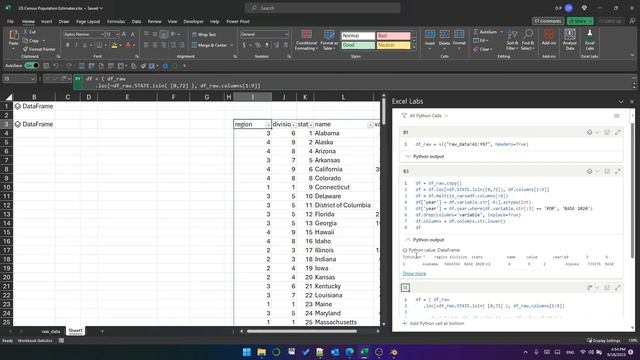
Task: Switch to the Formulas ribbon tab
Action: (x=116, y=21)
